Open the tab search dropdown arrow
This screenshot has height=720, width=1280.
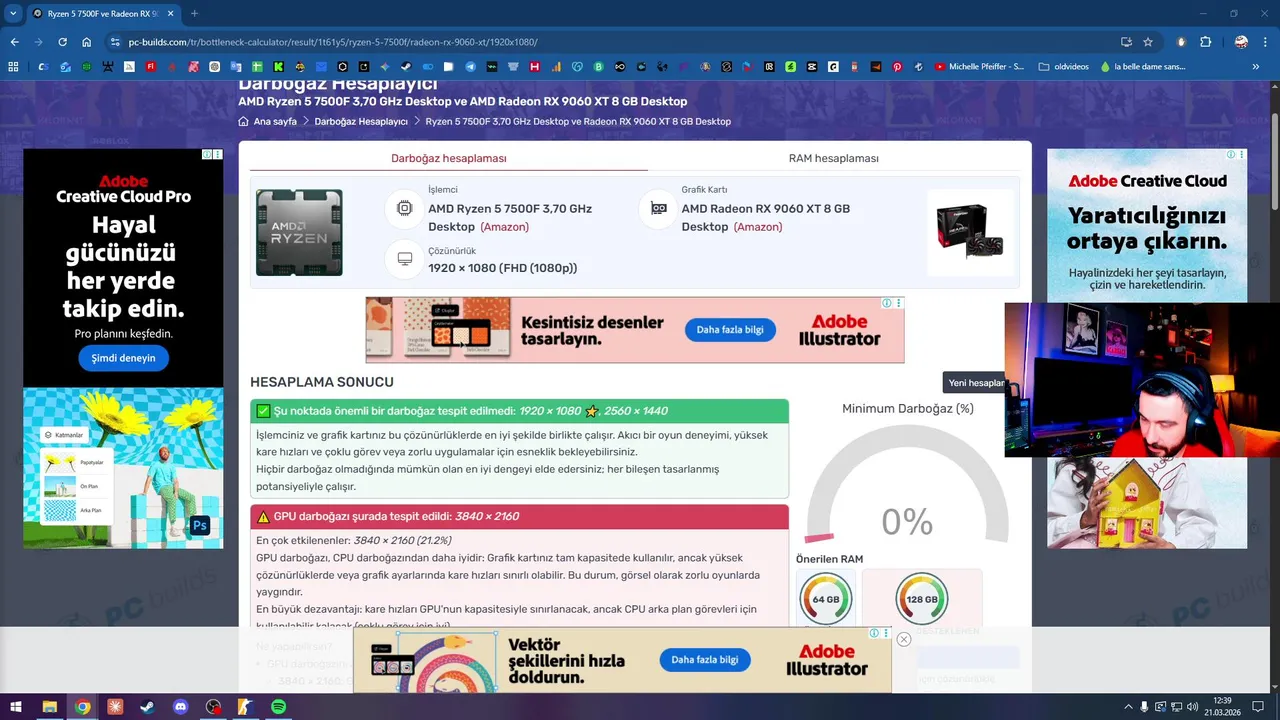point(13,14)
